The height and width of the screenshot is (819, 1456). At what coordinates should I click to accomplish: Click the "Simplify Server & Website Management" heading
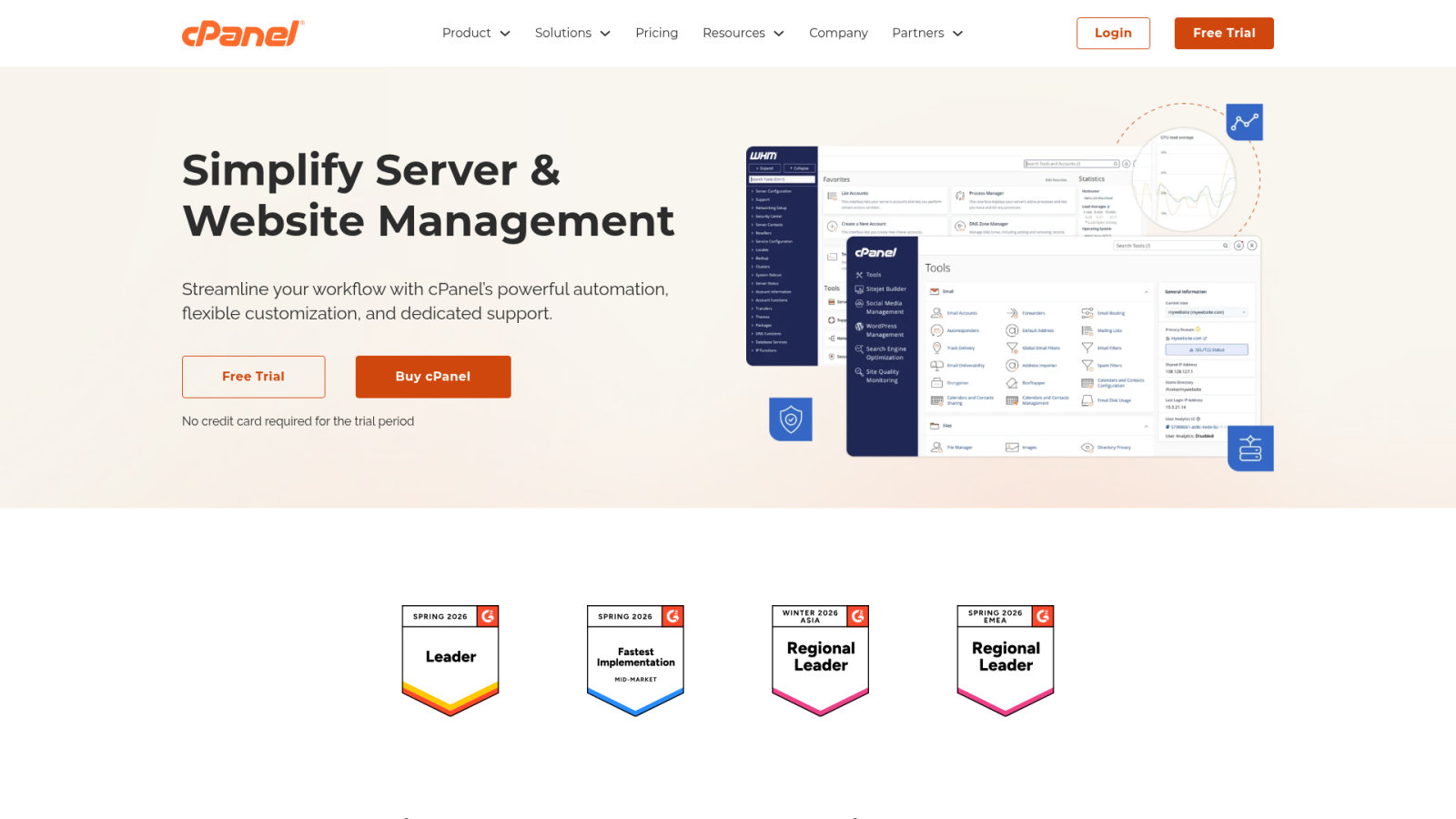(429, 196)
